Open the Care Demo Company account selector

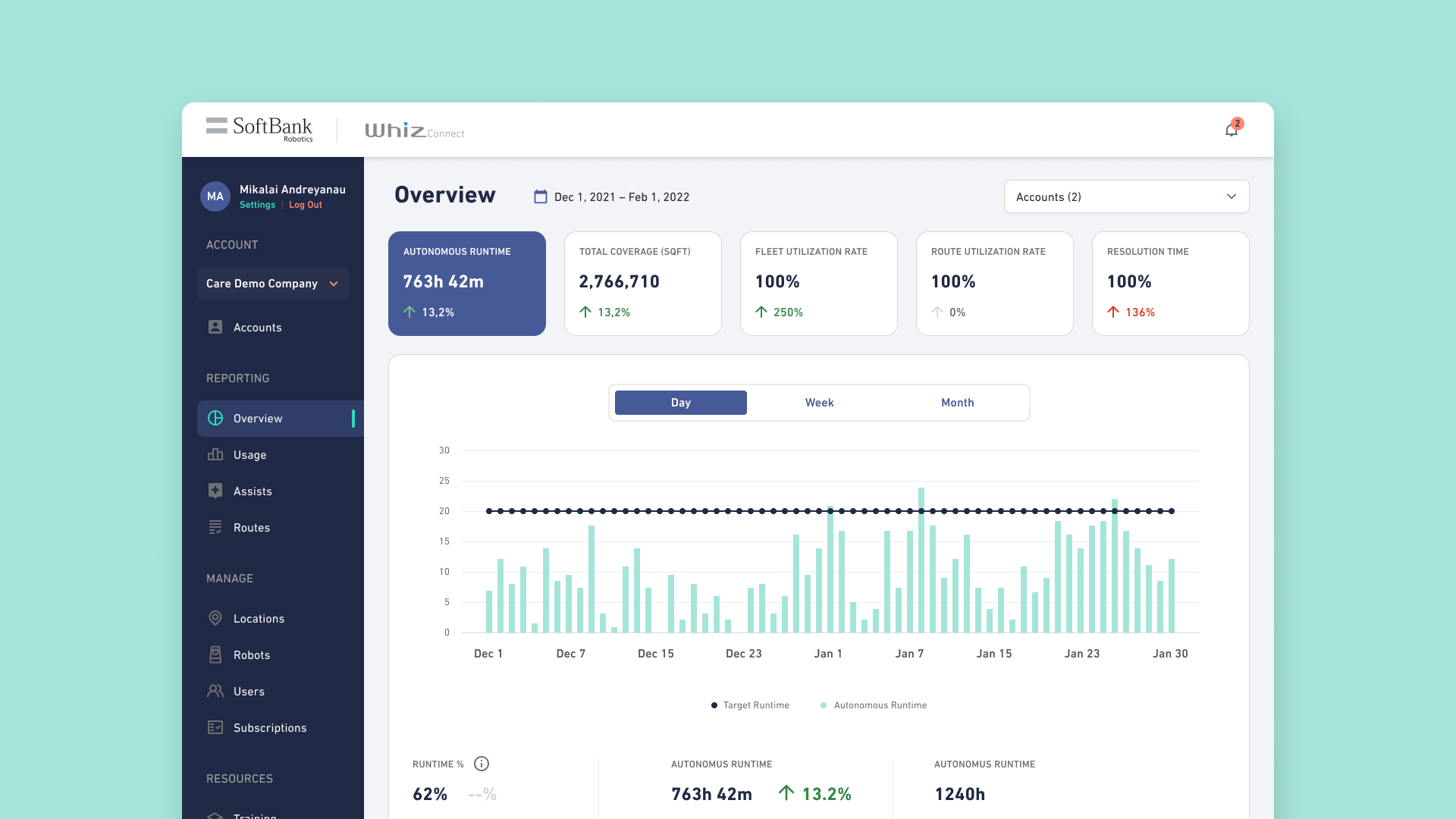coord(272,284)
